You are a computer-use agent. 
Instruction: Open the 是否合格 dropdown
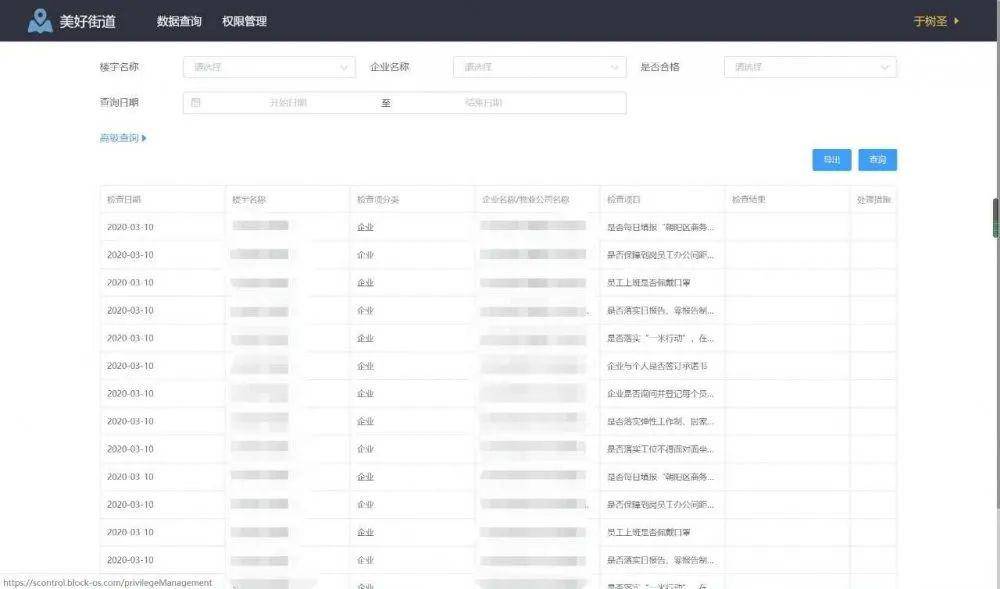810,67
